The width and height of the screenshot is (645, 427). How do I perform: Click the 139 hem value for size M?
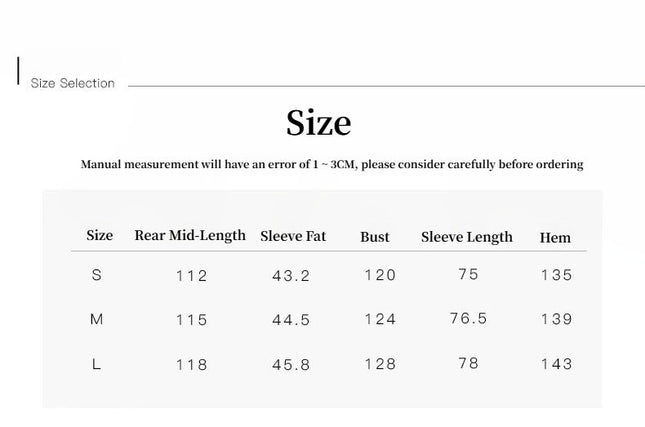555,319
